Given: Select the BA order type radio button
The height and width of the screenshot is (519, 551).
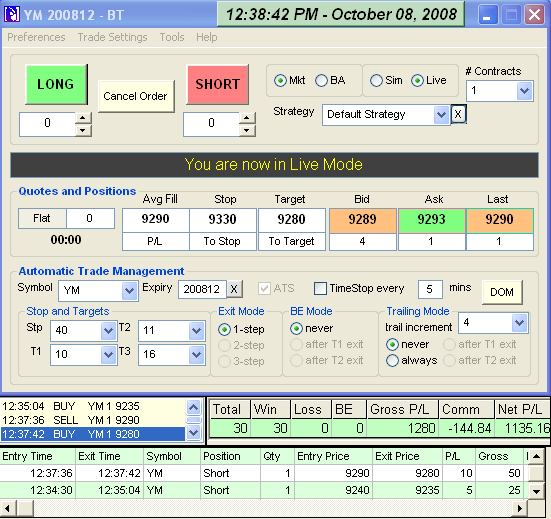Looking at the screenshot, I should (x=321, y=80).
